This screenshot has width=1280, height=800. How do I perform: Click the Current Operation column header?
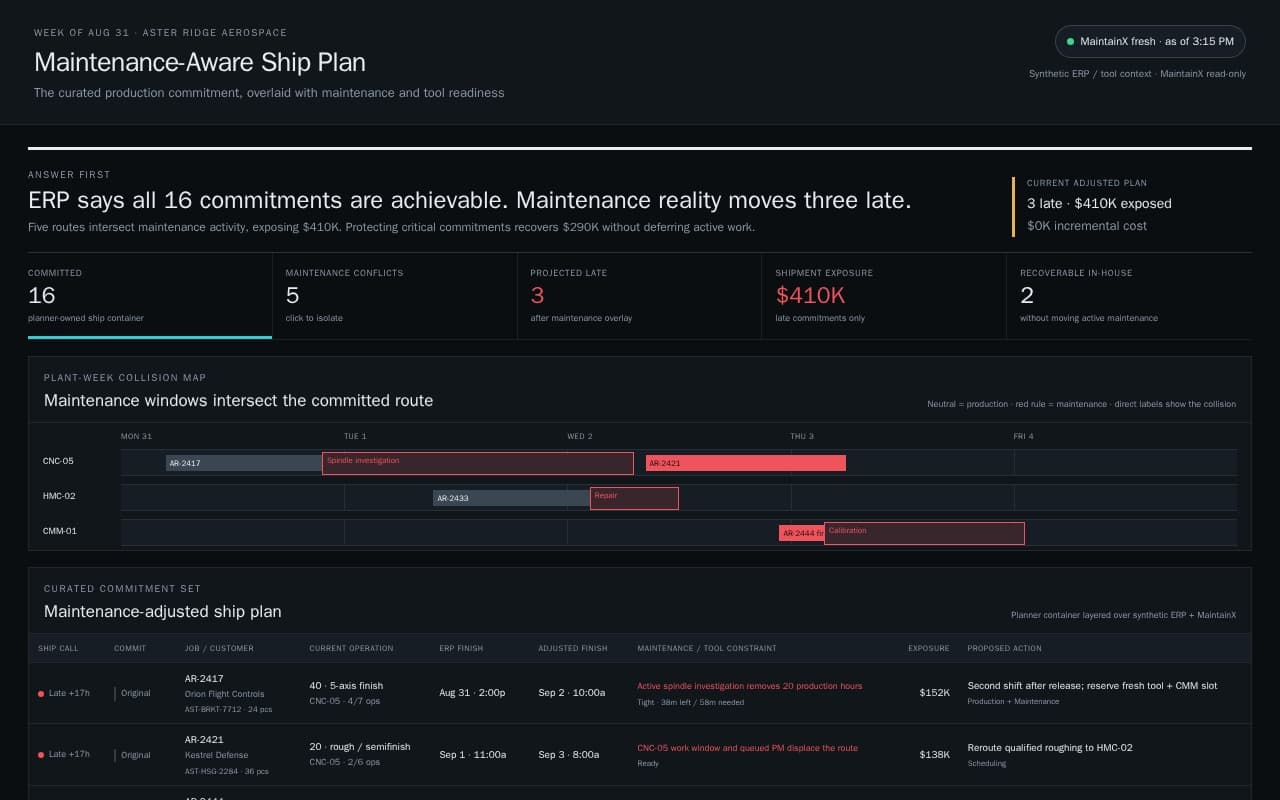point(351,648)
